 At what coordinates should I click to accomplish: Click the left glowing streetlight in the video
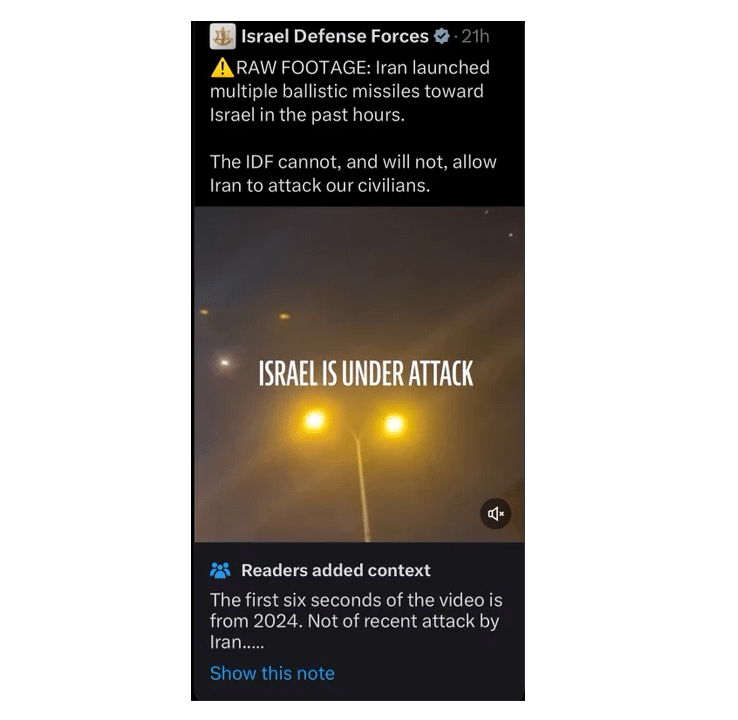click(x=314, y=420)
